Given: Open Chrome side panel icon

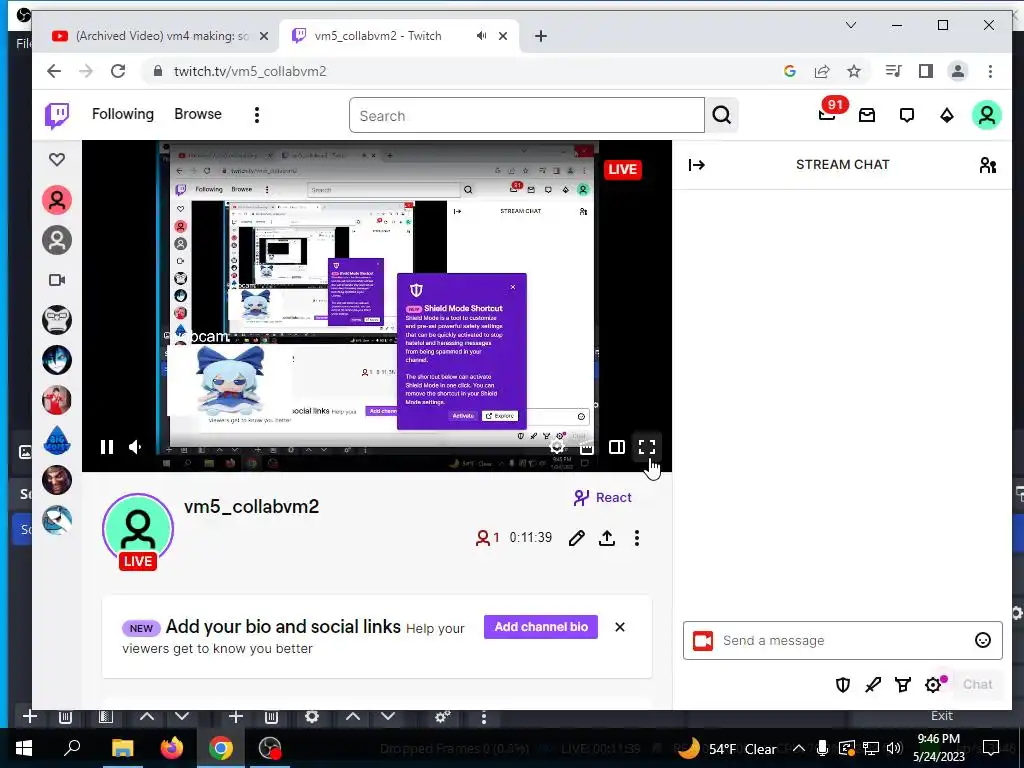Looking at the screenshot, I should [925, 71].
